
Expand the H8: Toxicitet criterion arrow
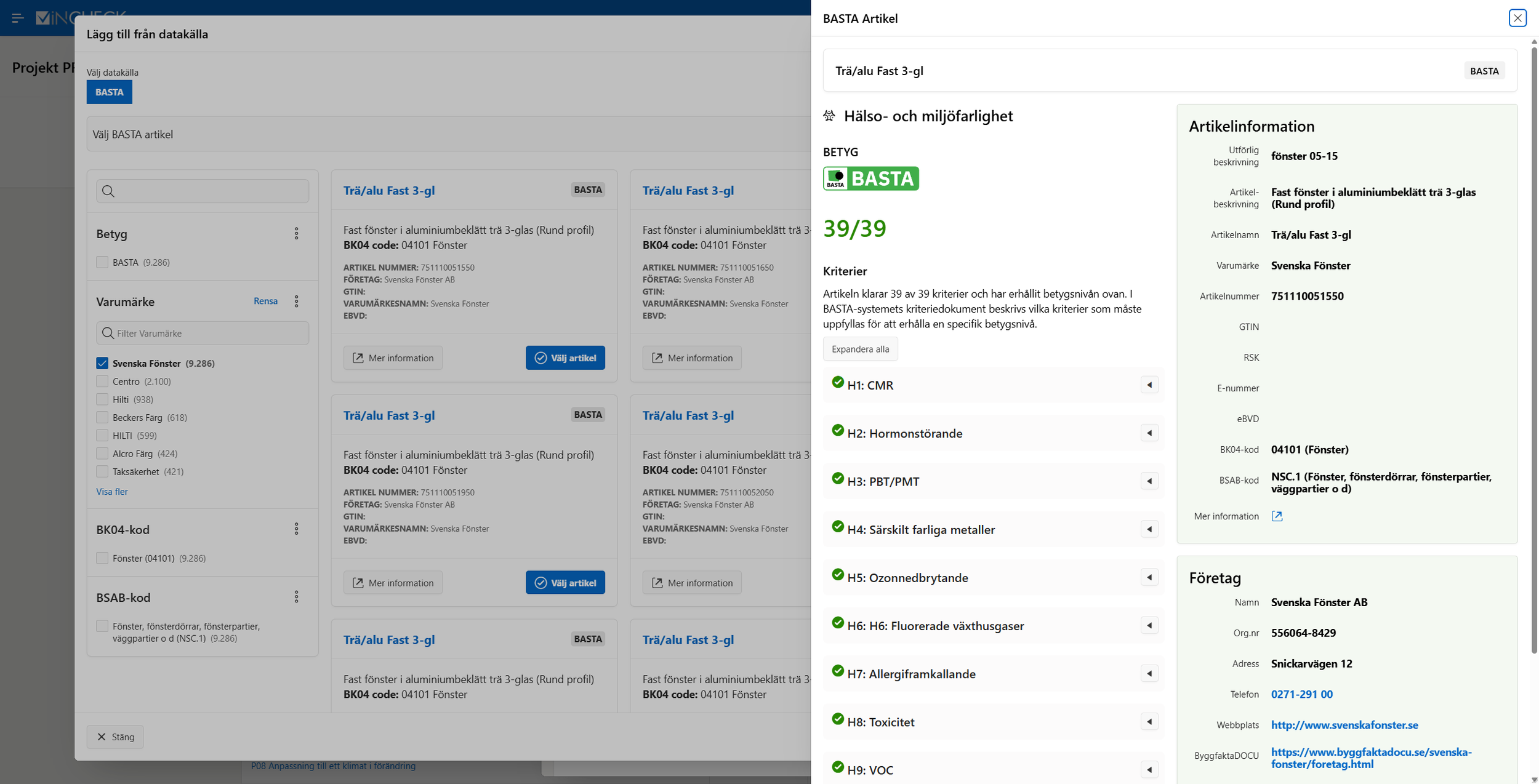[1149, 722]
